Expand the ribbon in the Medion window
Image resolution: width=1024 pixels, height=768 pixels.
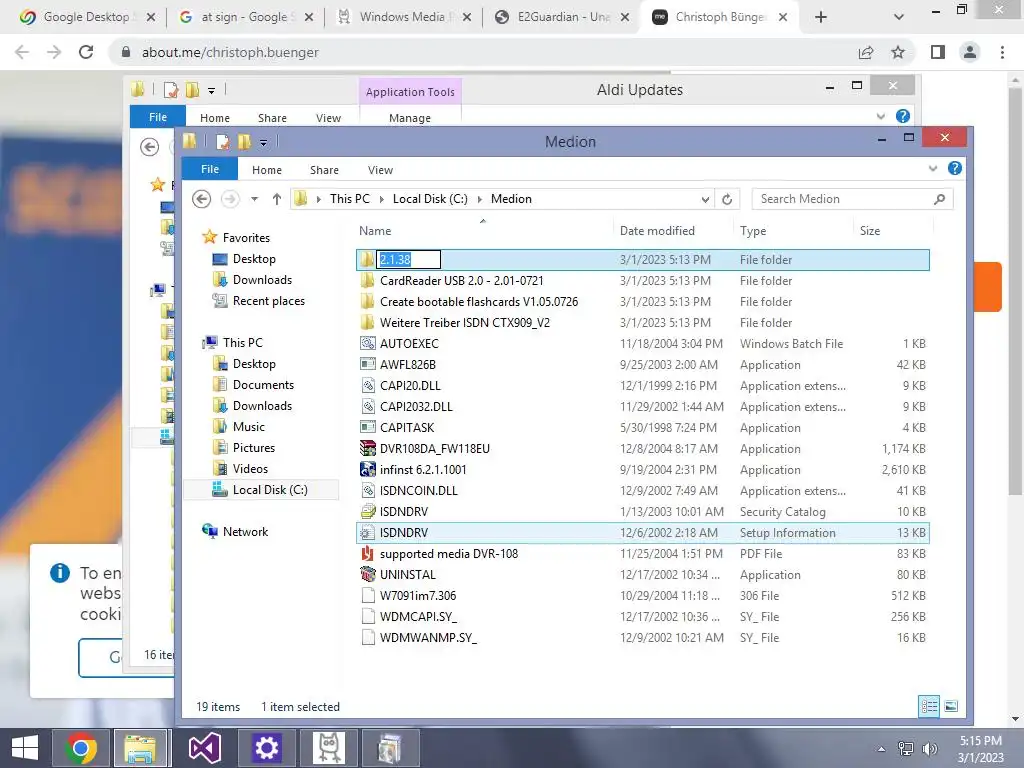[933, 168]
